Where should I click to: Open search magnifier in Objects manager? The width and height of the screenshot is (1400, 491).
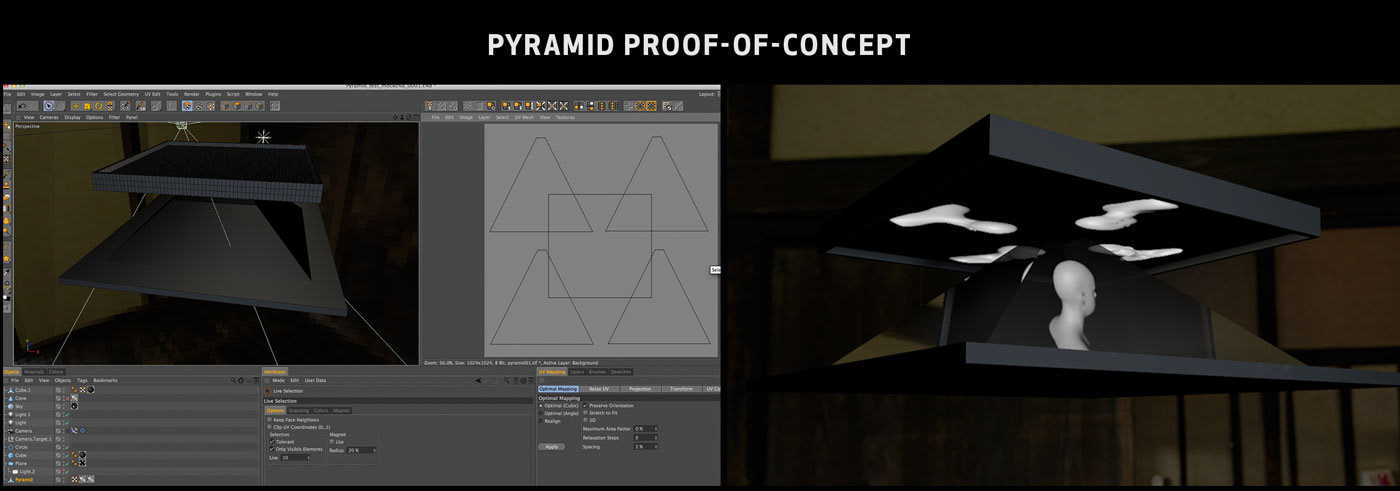(233, 380)
